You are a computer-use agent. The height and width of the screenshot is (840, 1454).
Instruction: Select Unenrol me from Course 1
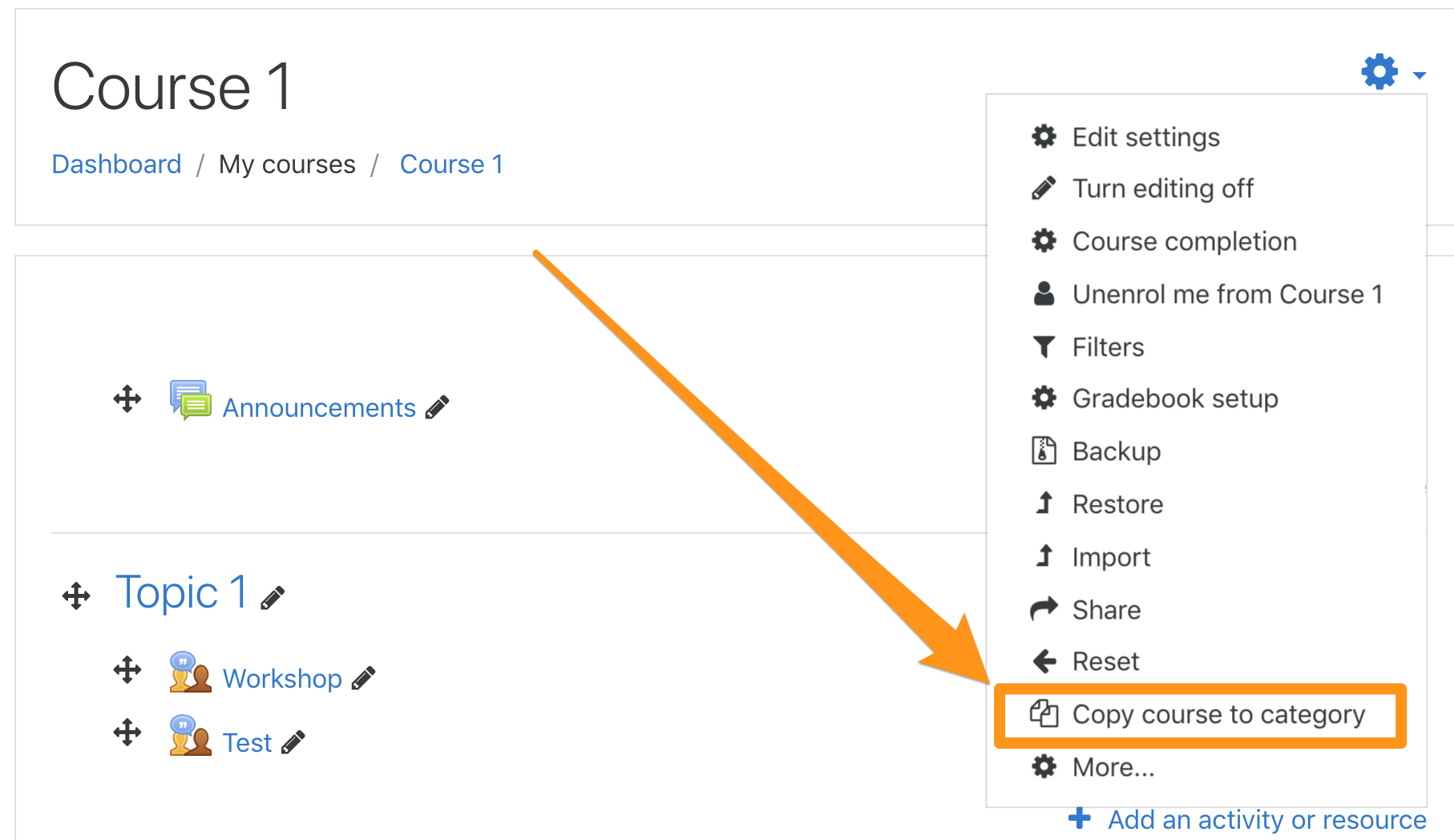pos(1226,293)
